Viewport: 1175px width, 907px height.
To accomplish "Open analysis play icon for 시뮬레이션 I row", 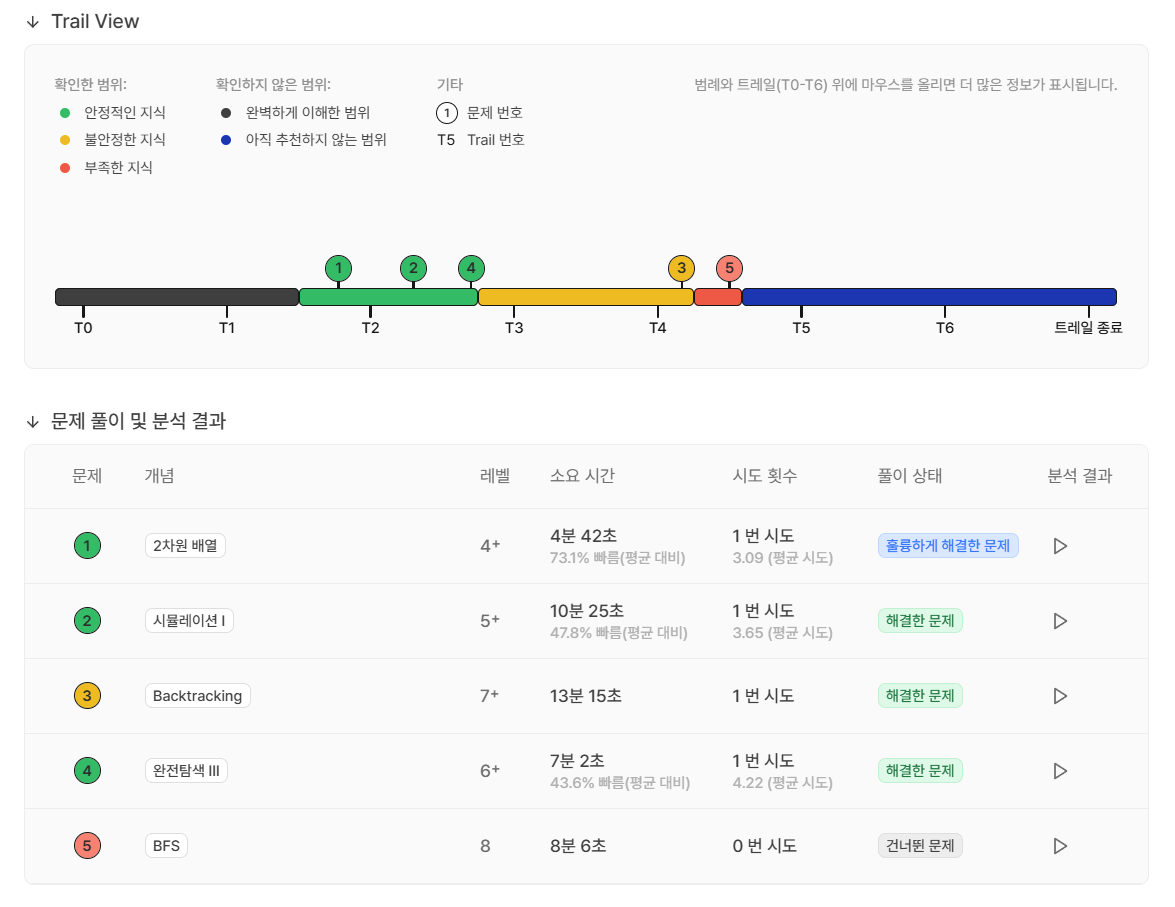I will [1060, 621].
